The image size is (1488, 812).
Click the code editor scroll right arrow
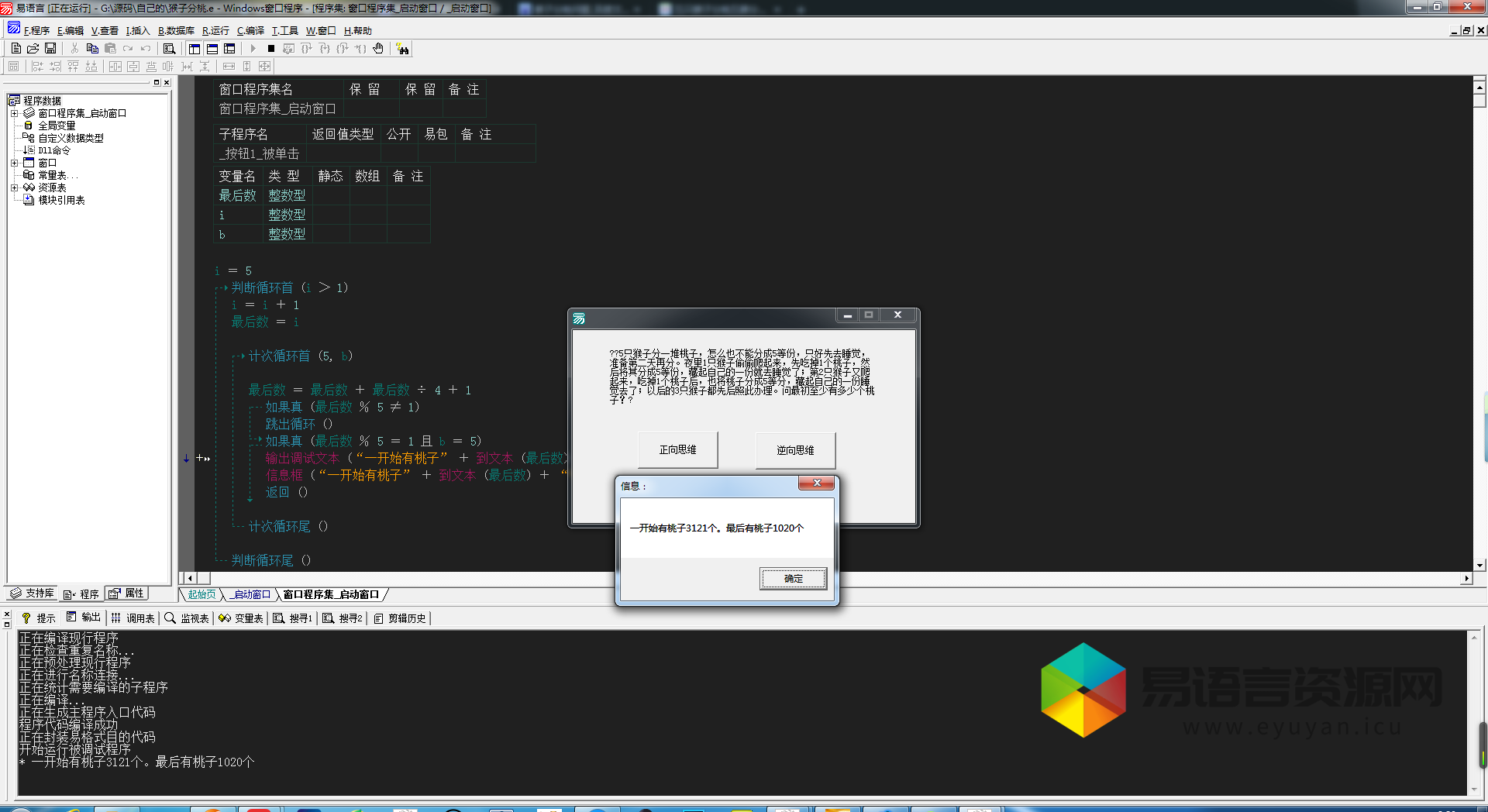click(1466, 578)
